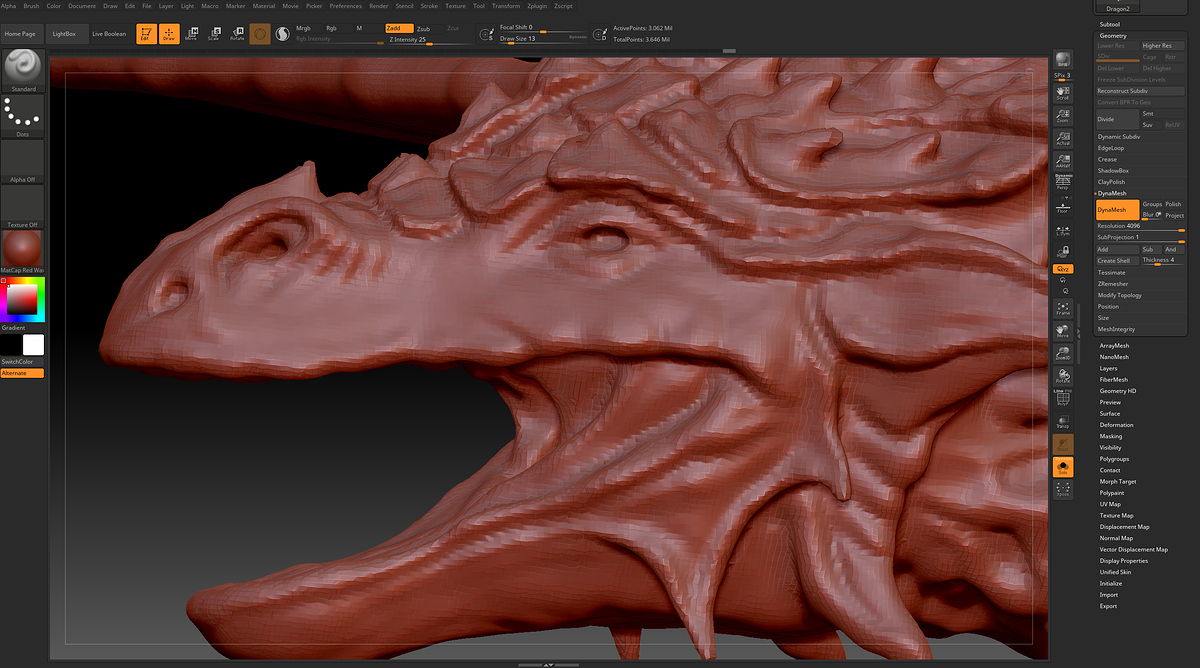The image size is (1200, 668).
Task: Open the Alpha Off slot
Action: (x=22, y=161)
